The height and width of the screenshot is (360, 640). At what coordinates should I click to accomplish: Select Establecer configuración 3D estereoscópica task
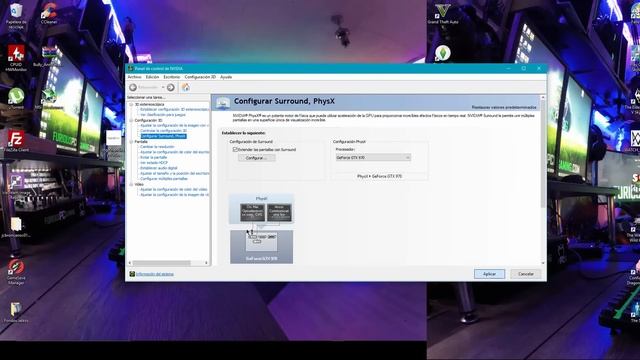tap(175, 109)
